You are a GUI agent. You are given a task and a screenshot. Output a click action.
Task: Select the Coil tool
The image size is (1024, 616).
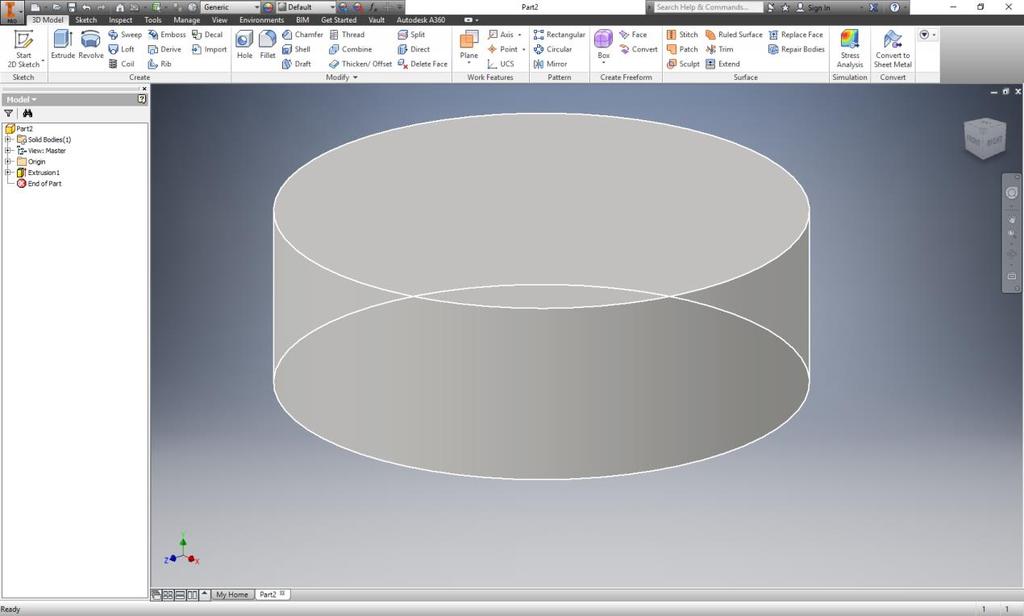121,64
